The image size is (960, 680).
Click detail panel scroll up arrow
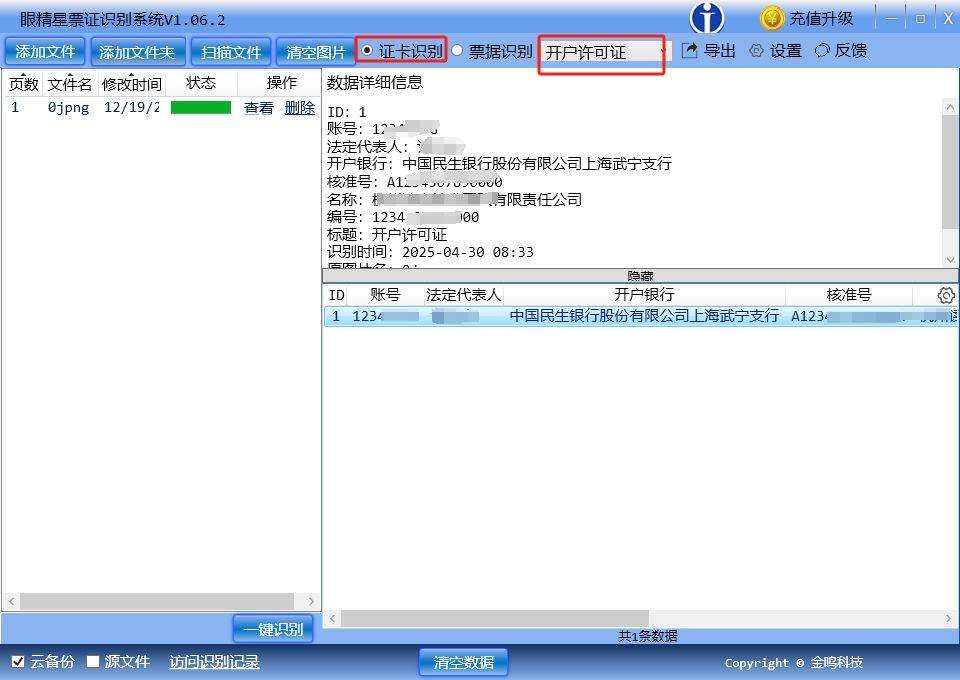coord(950,106)
